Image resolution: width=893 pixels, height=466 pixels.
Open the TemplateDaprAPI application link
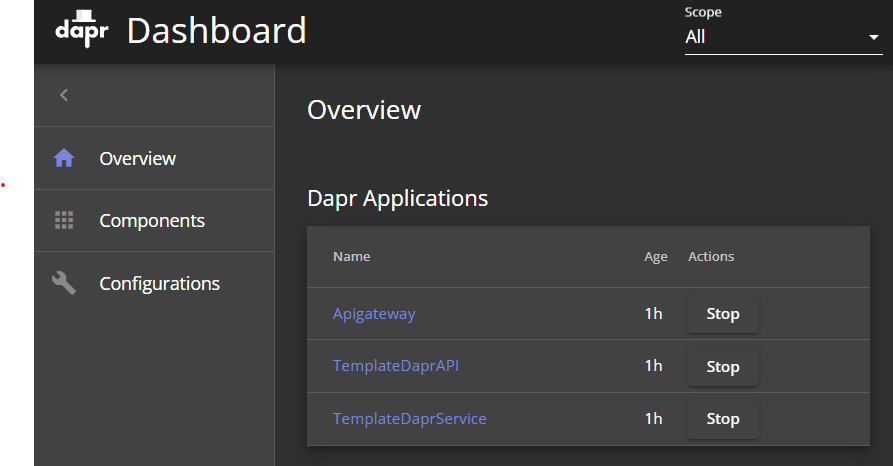pos(396,366)
